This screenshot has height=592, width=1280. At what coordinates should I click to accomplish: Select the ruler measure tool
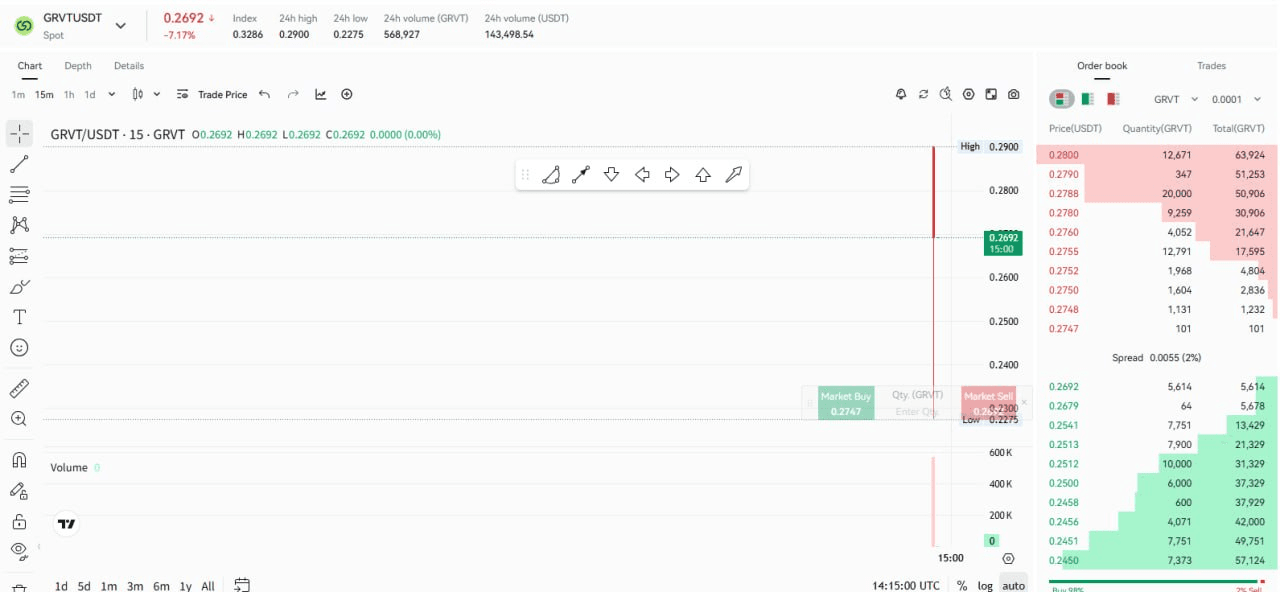pos(19,388)
